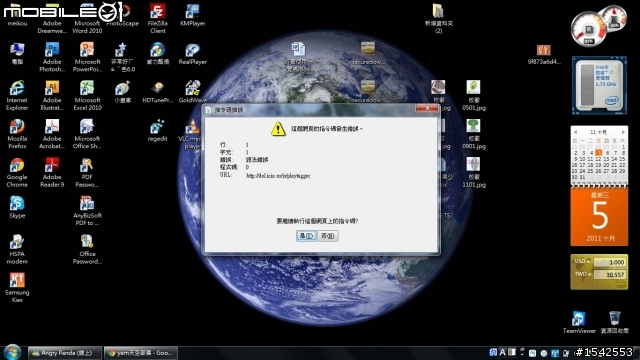Launch Microsoft PowerPoint shortcut
Viewport: 640px width, 360px height.
(x=87, y=57)
